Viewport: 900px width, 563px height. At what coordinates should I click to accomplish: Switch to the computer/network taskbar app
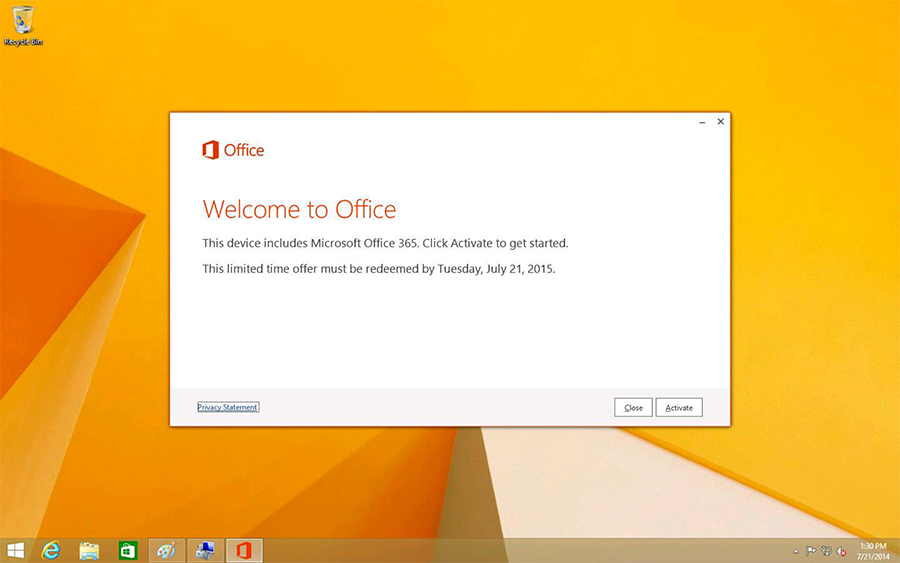tap(205, 551)
